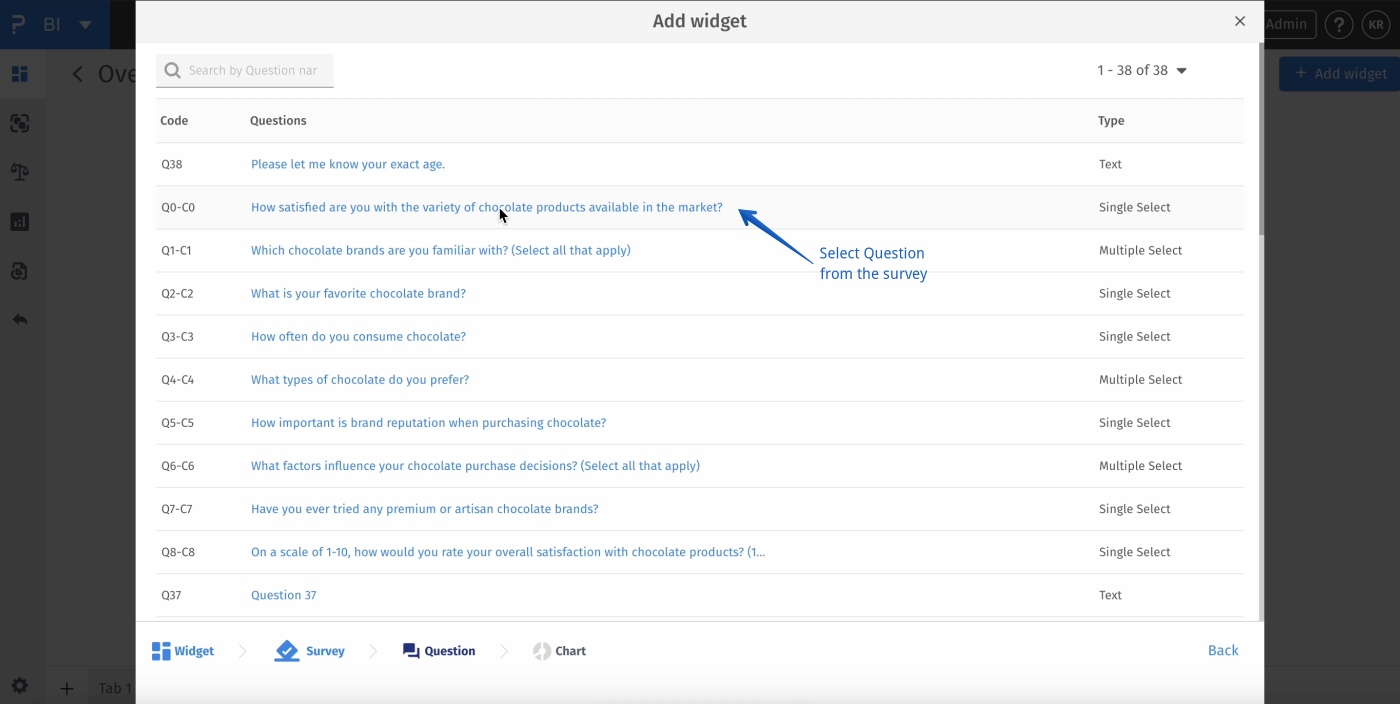1400x704 pixels.
Task: Select the scales comparison icon in the sidebar
Action: [21, 172]
